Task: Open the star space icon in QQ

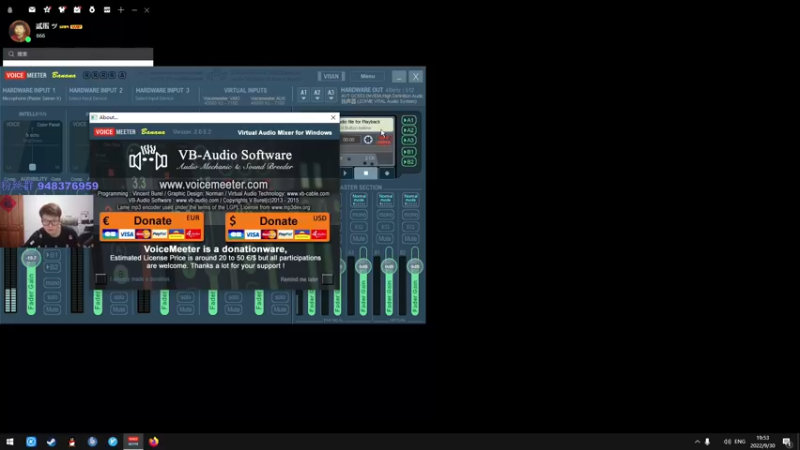Action: click(x=47, y=10)
